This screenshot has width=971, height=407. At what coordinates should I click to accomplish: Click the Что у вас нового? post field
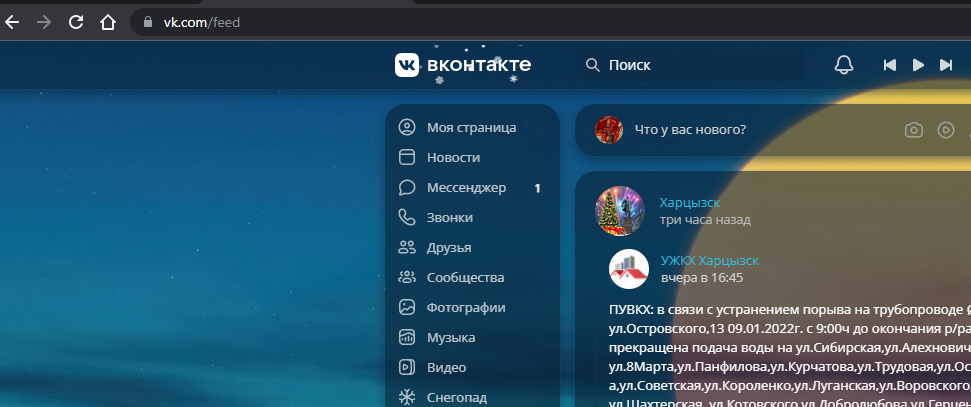[x=690, y=130]
